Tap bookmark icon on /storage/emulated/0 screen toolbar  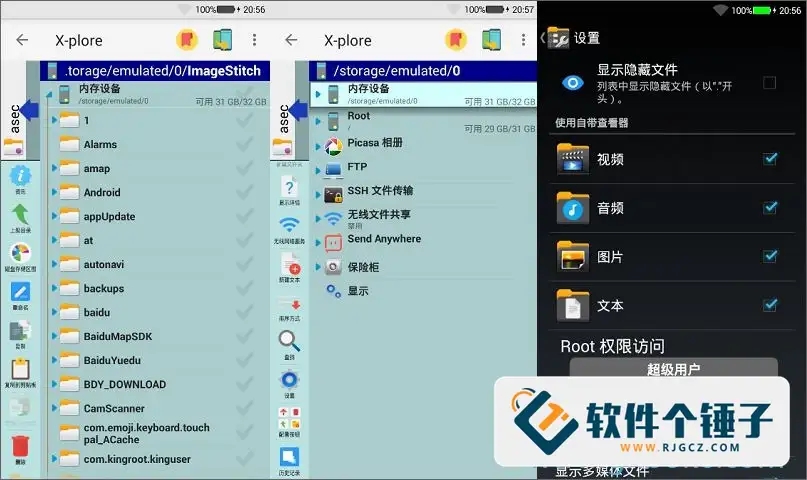455,40
